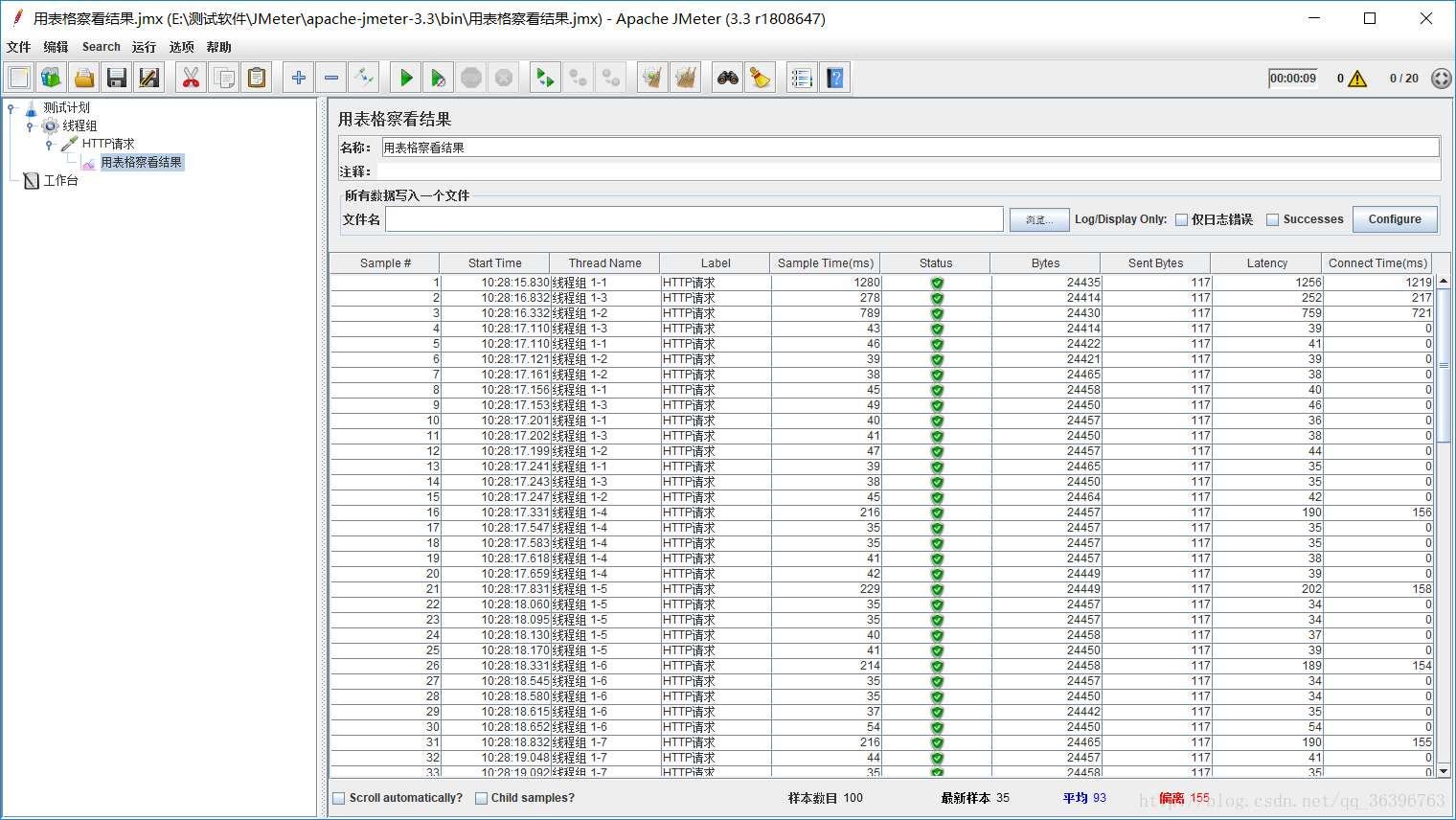Sort by Sample Time(ms) column header
This screenshot has height=820, width=1456.
[825, 263]
